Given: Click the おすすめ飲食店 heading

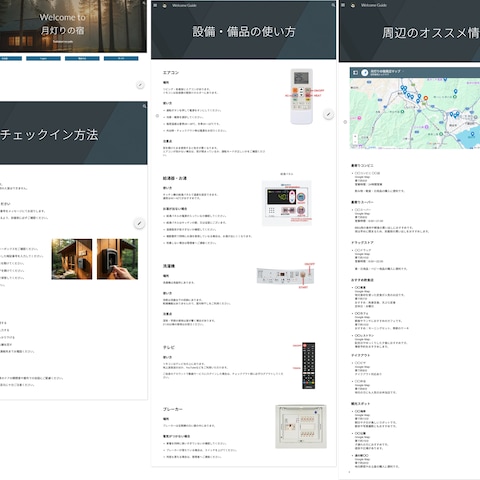Looking at the screenshot, I should coord(362,280).
